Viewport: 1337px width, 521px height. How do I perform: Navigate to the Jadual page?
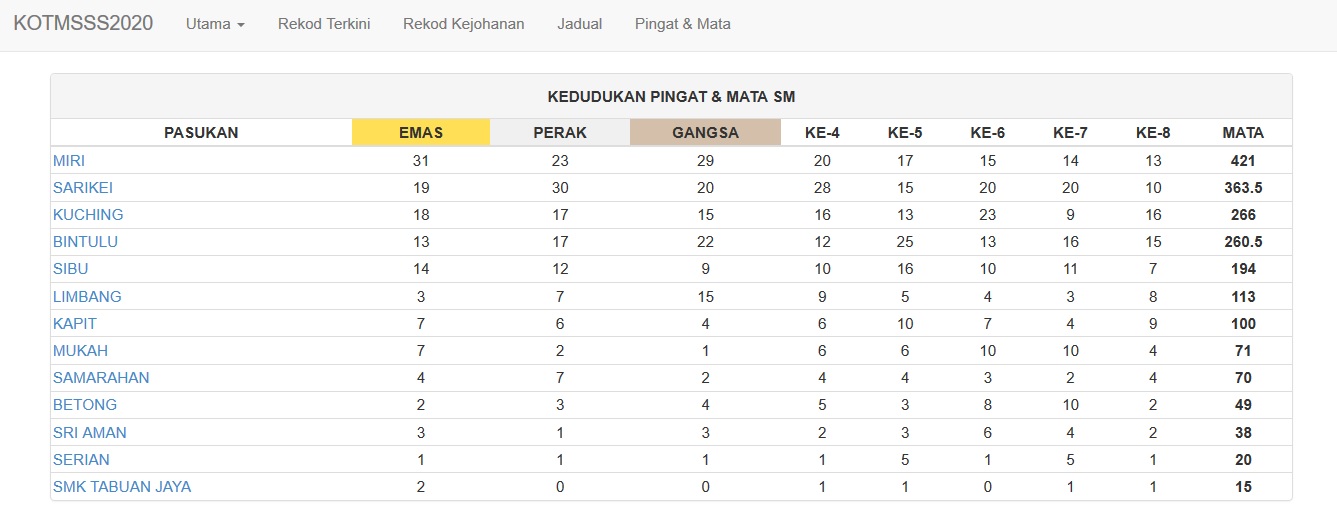580,24
